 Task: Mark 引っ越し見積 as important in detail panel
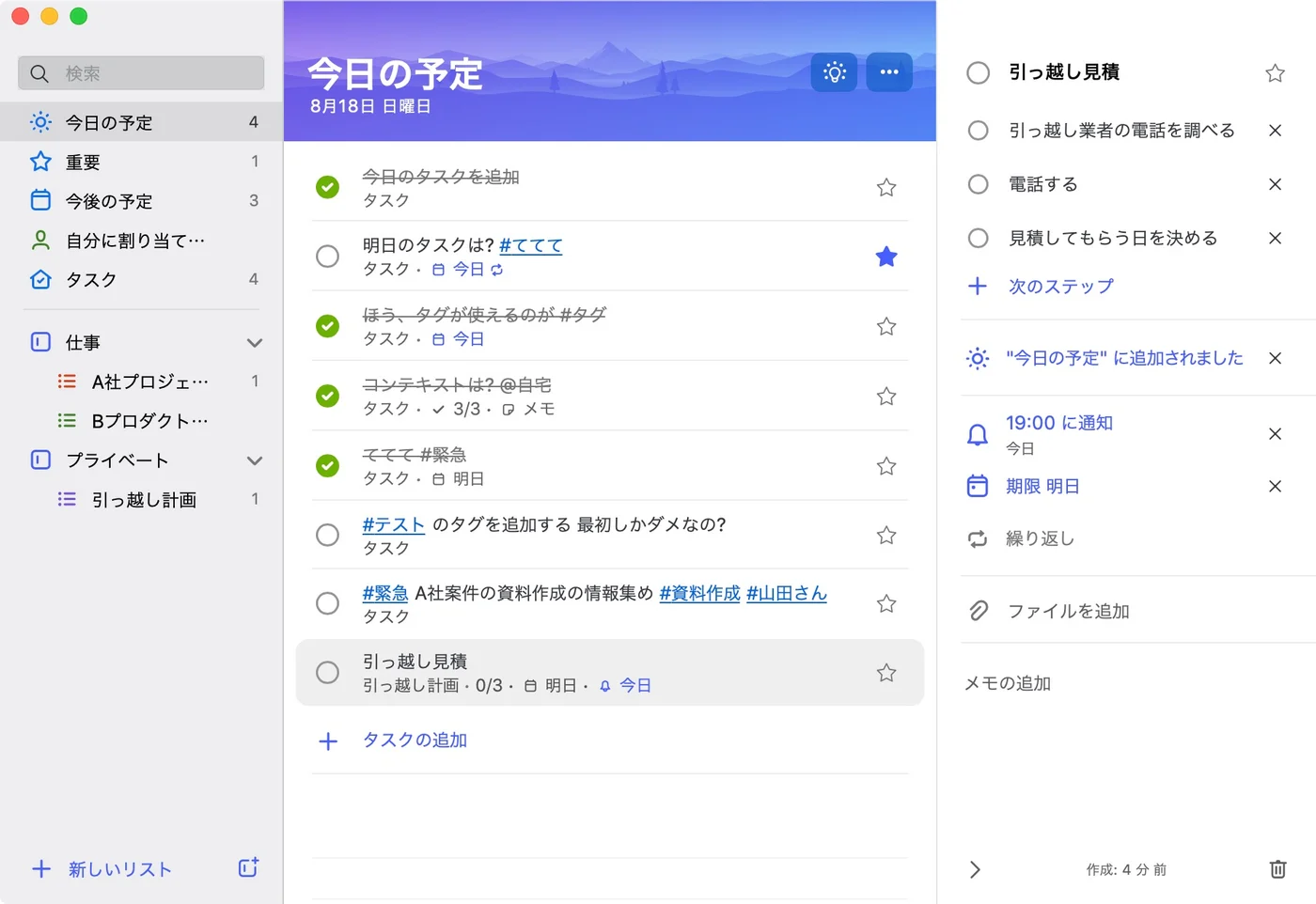pyautogui.click(x=1275, y=73)
